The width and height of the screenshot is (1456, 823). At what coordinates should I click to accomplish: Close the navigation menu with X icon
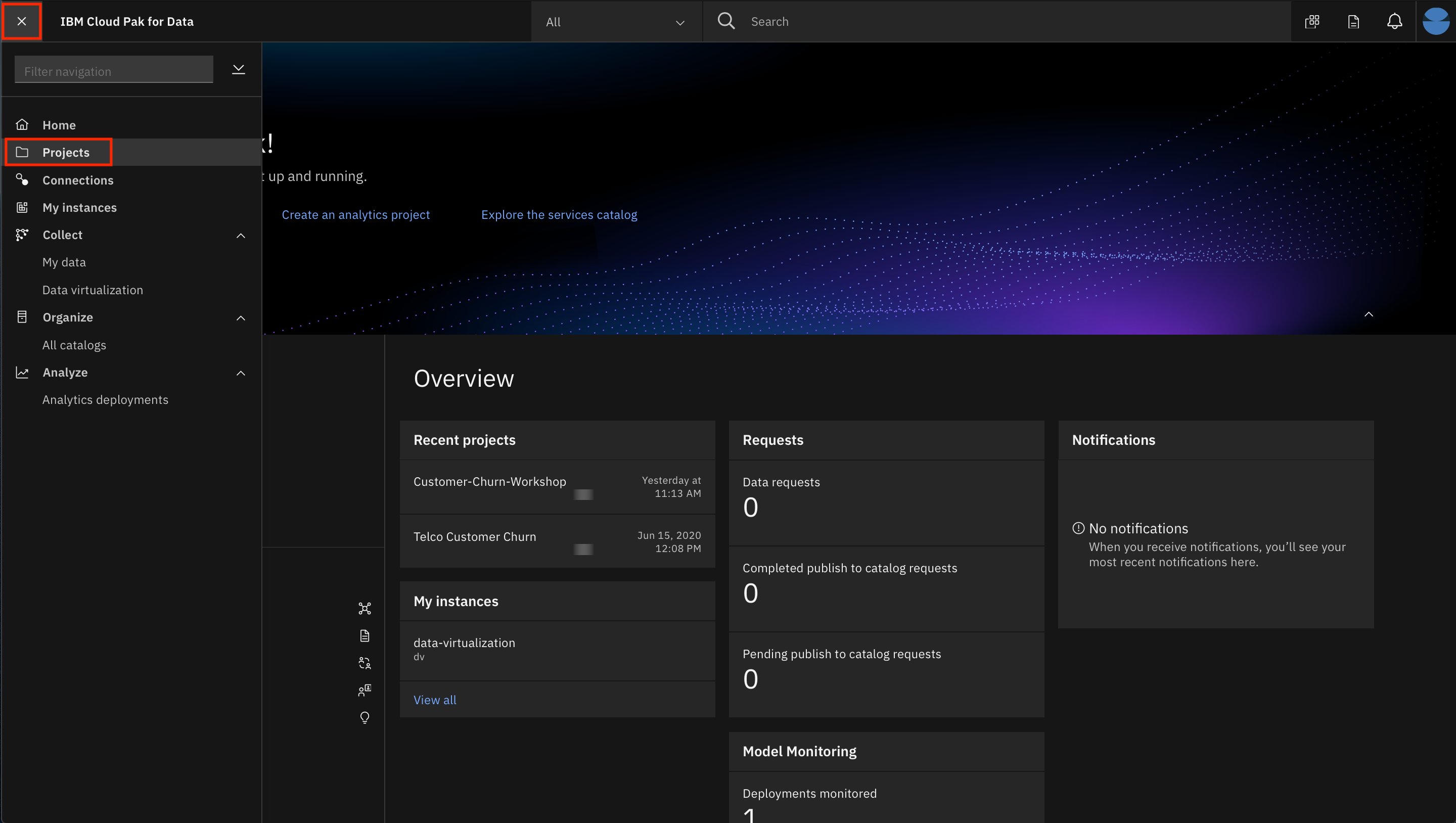[x=21, y=21]
